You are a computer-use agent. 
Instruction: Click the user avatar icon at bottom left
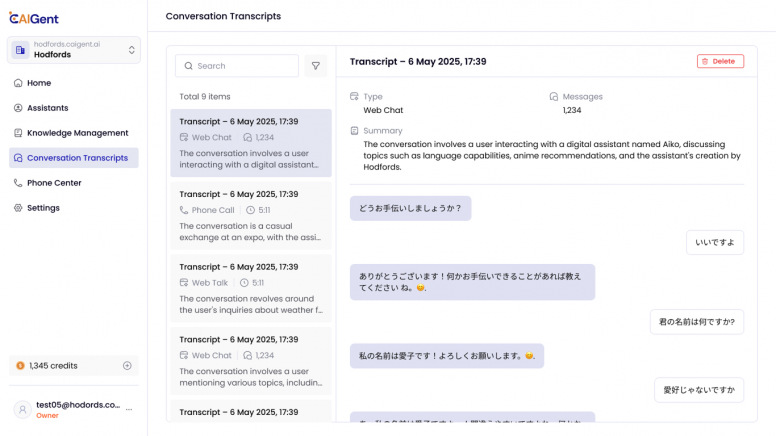click(21, 410)
